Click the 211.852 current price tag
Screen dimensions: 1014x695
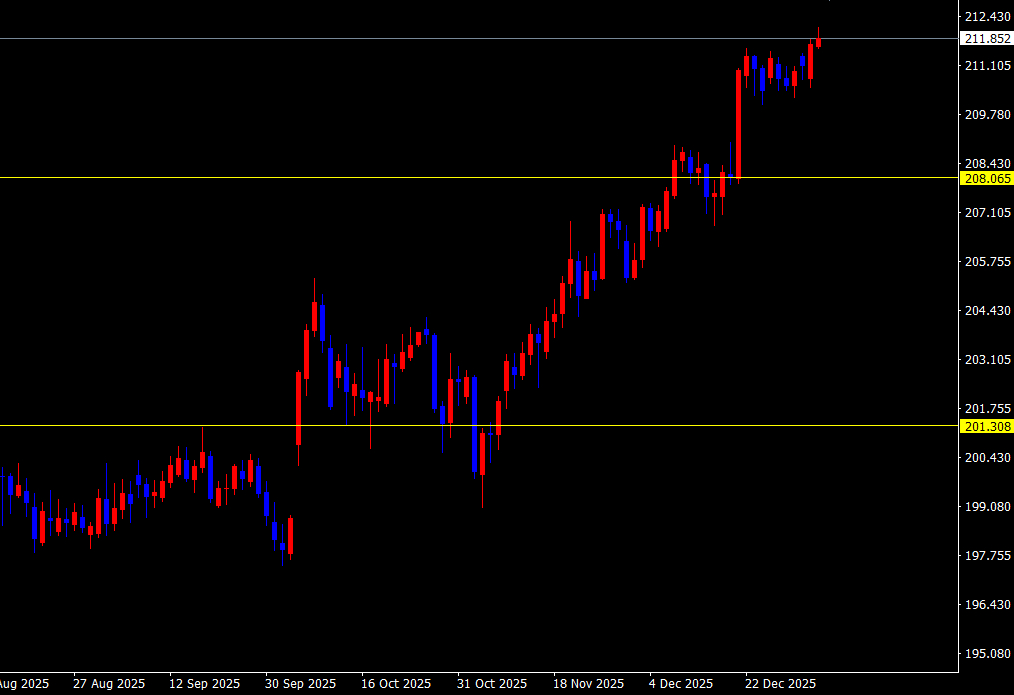click(987, 39)
